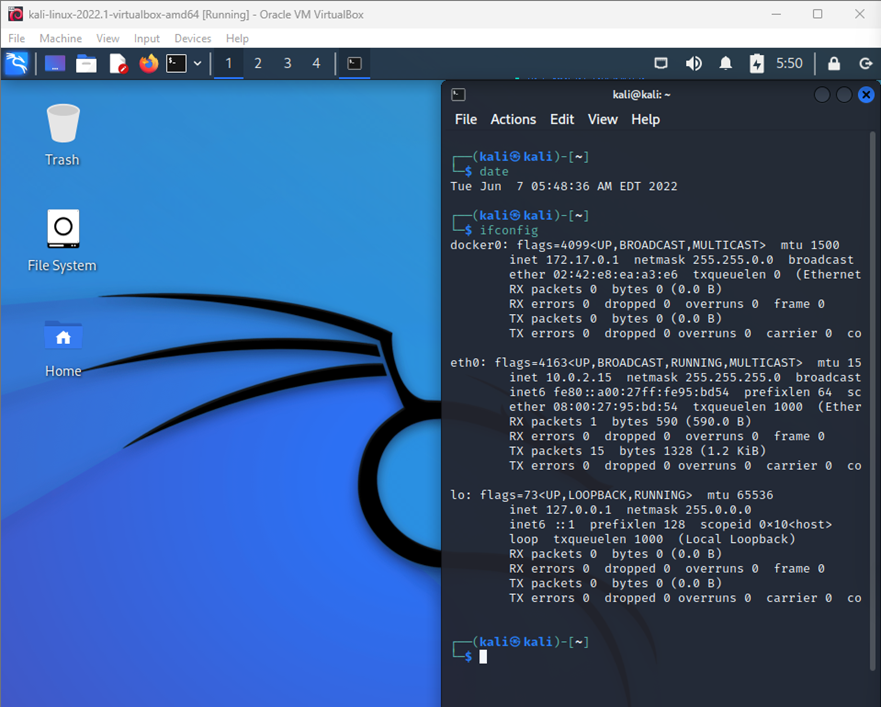Click the loopback address '127.0.0.1'
This screenshot has width=881, height=707.
pos(579,510)
